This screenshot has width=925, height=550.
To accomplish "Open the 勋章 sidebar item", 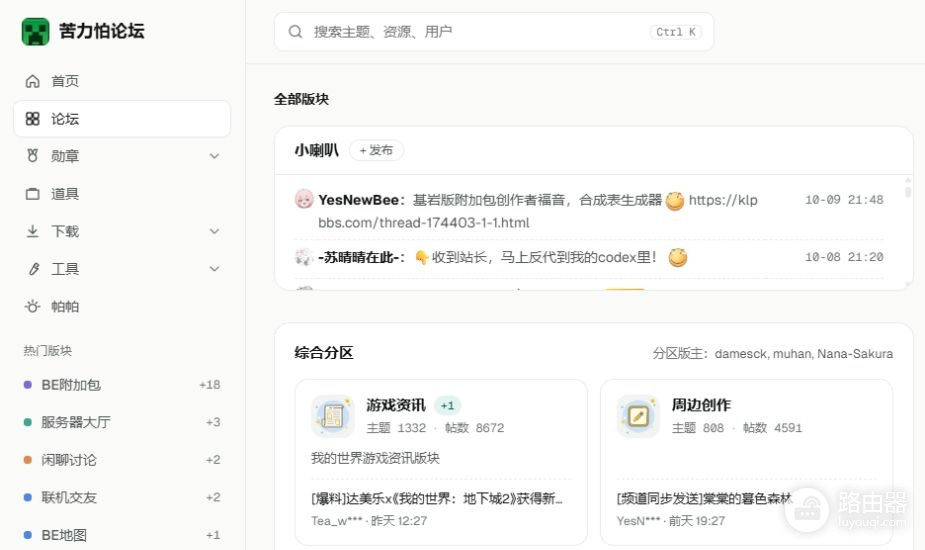I will (x=122, y=156).
